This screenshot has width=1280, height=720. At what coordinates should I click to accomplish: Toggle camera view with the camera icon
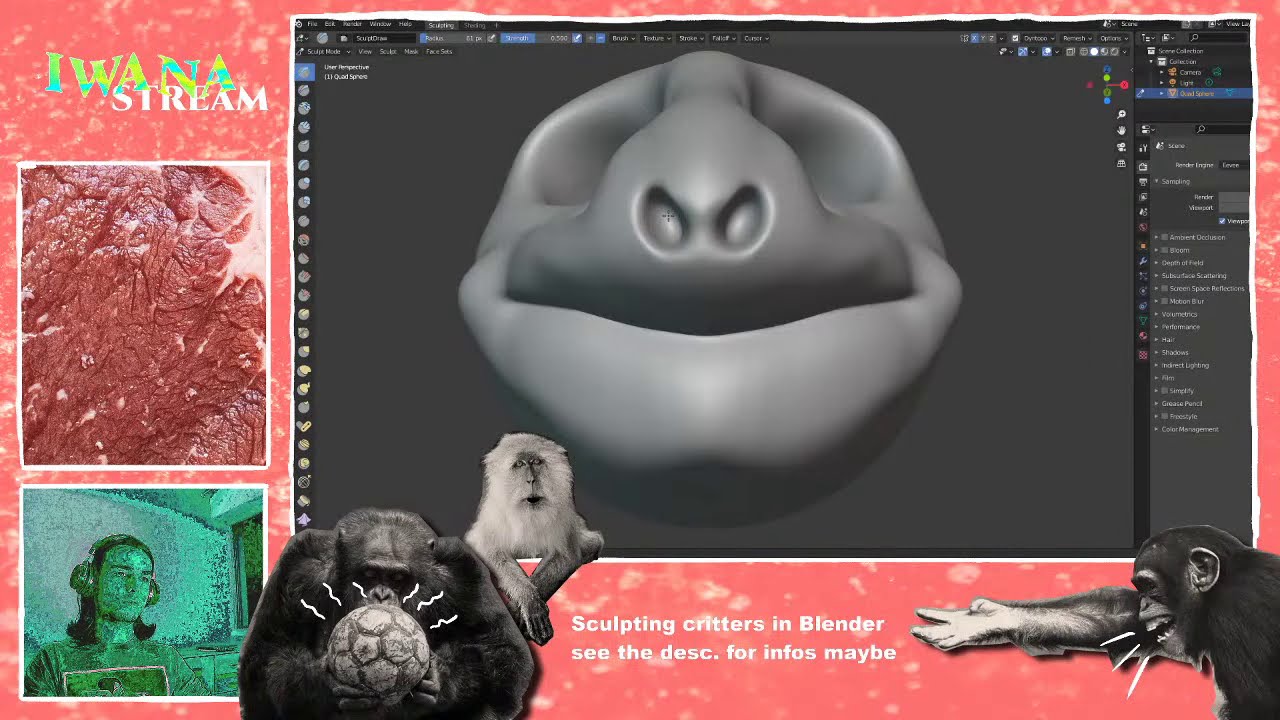point(1121,147)
